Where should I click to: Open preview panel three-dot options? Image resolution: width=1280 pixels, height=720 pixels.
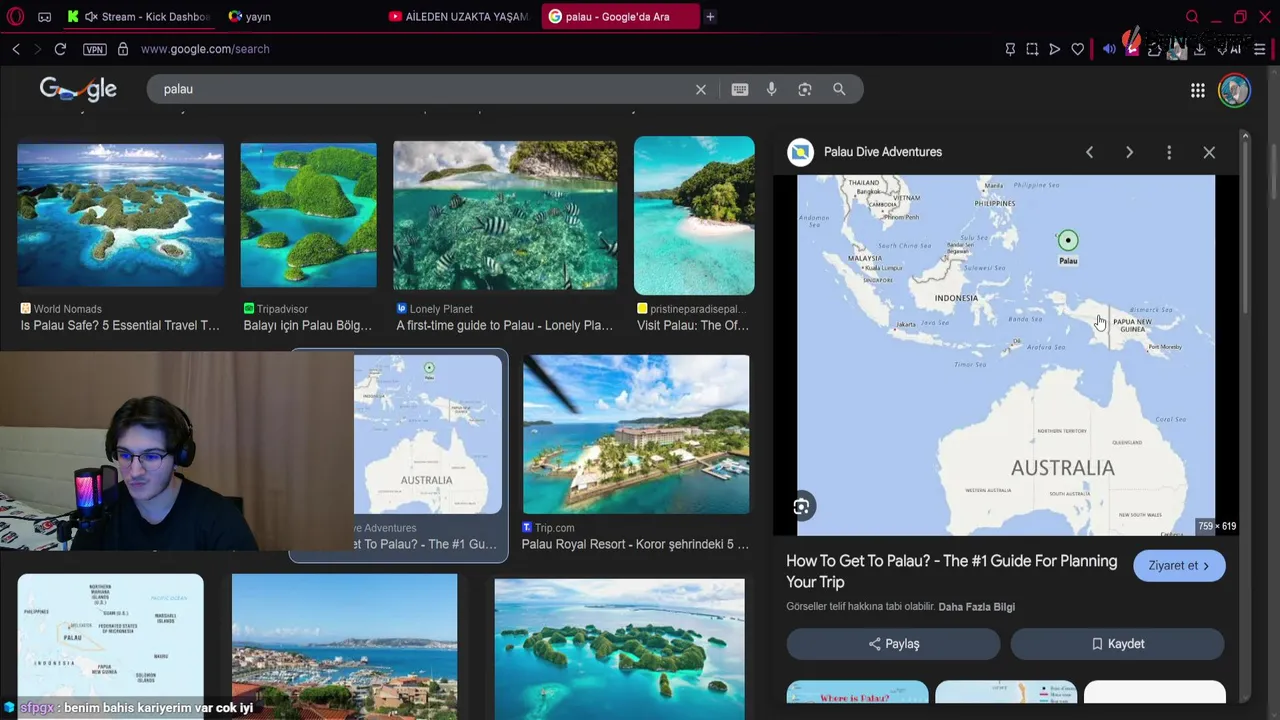1169,152
